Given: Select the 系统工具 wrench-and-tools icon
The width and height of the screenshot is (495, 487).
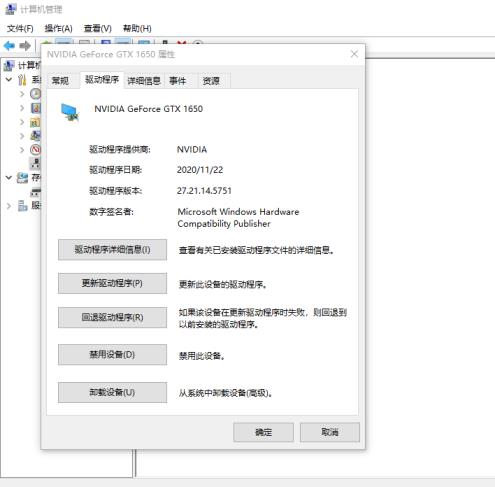Looking at the screenshot, I should 22,80.
